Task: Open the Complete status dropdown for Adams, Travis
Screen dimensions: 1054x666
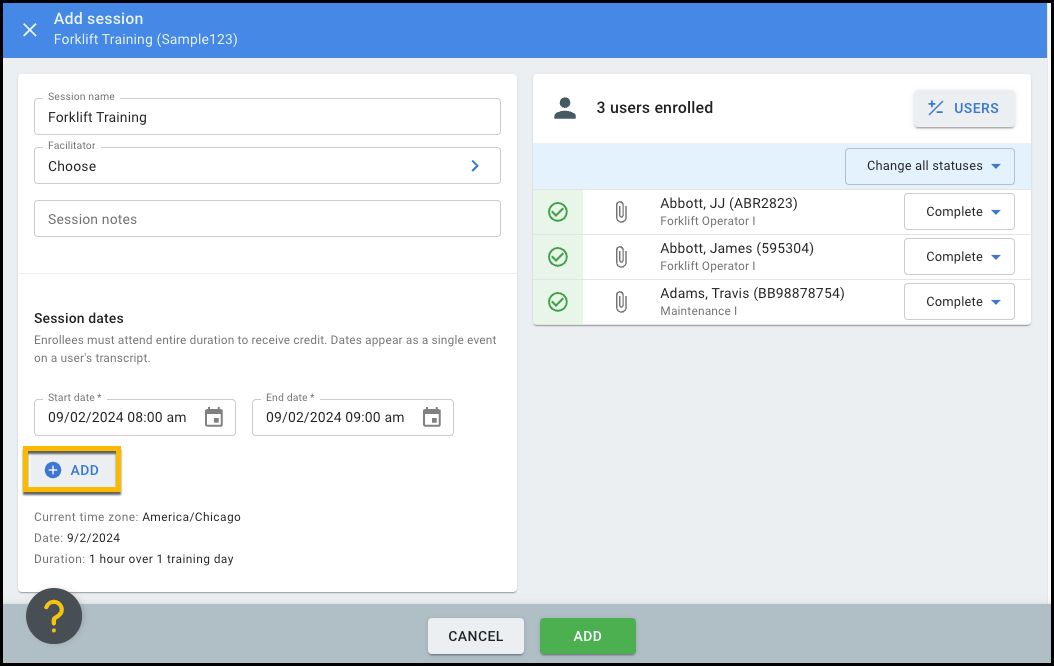Action: pyautogui.click(x=959, y=302)
